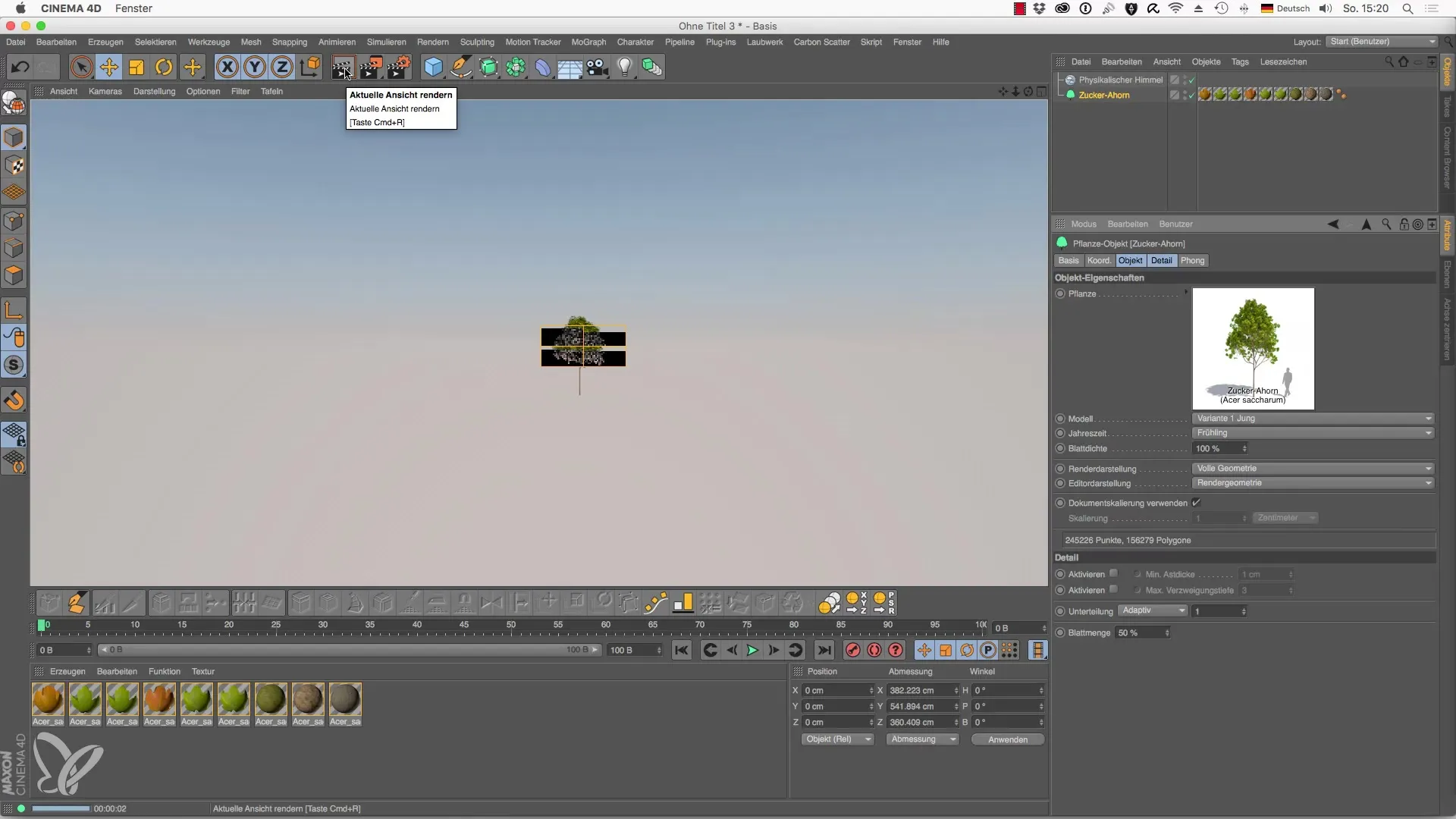
Task: Click the Go to Start playback button
Action: coord(682,650)
